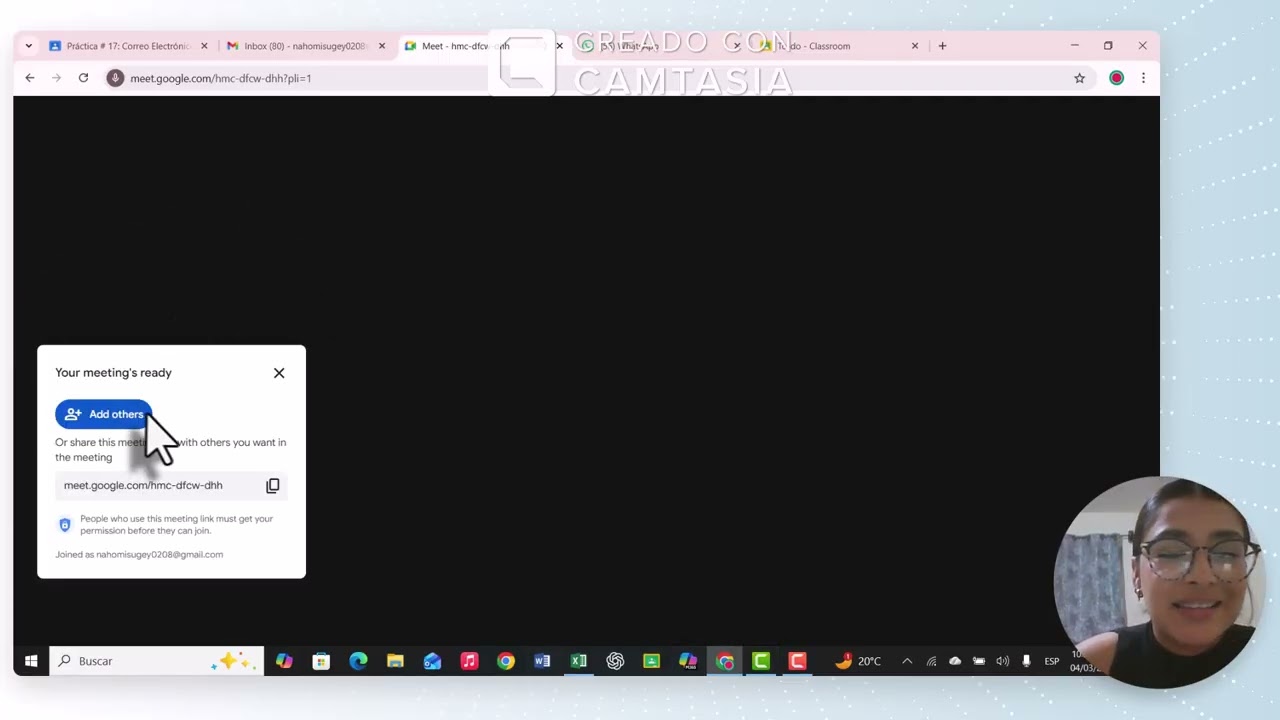Open the Chrome three-dot menu
Screen dimensions: 1280x720
coord(1143,78)
